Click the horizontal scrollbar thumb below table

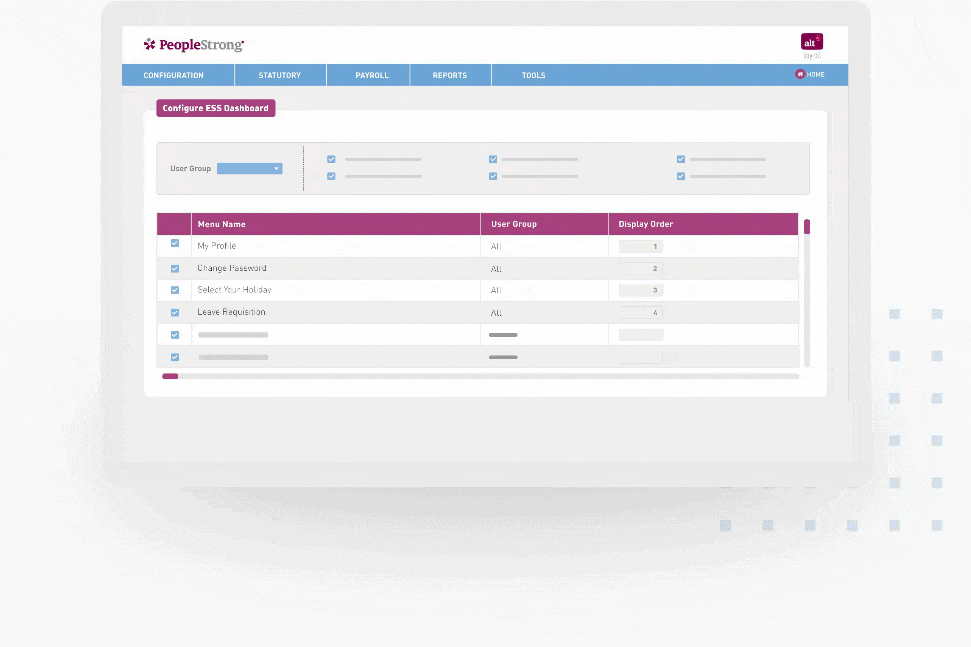pyautogui.click(x=170, y=376)
